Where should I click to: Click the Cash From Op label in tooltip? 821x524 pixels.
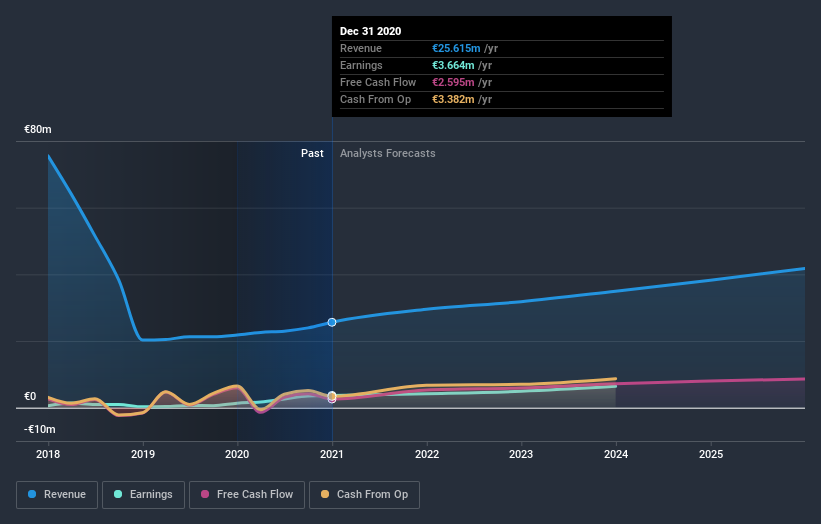coord(375,99)
